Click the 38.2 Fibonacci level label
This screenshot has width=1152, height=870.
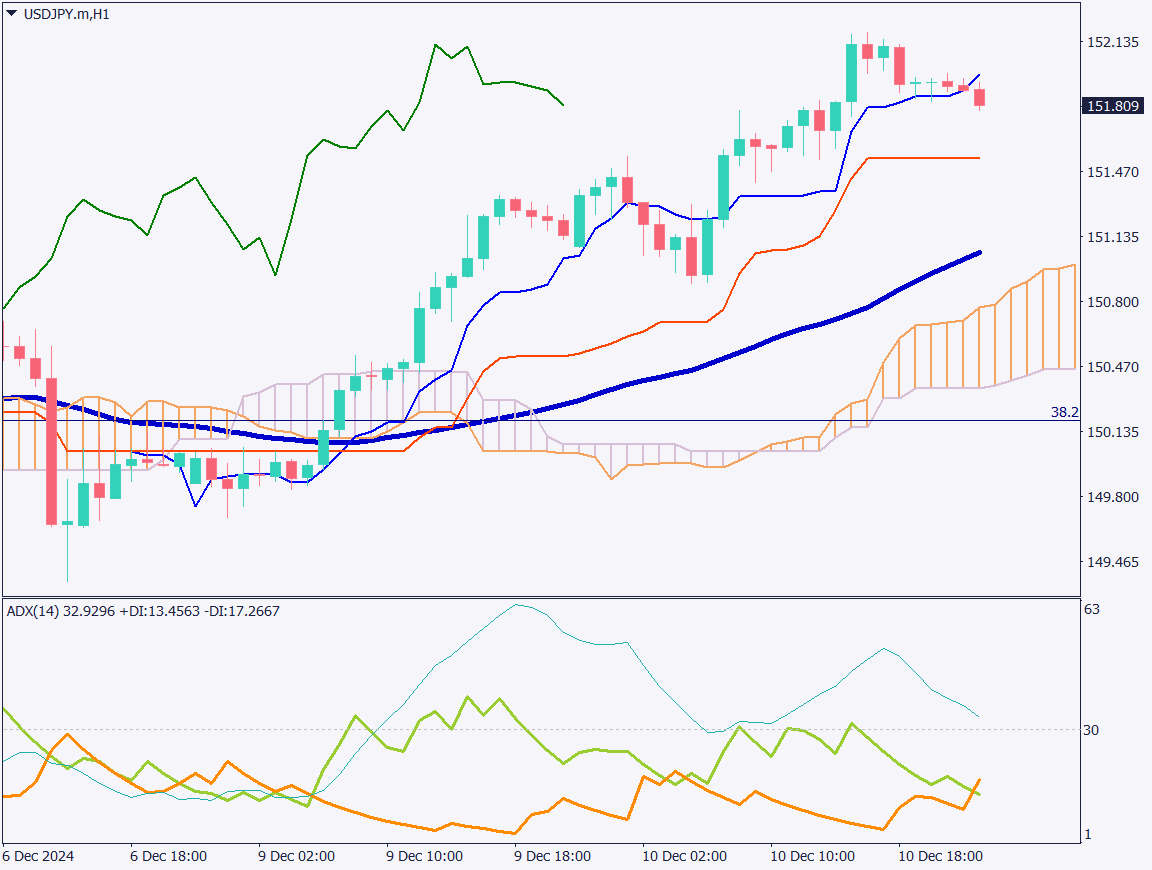point(1064,412)
